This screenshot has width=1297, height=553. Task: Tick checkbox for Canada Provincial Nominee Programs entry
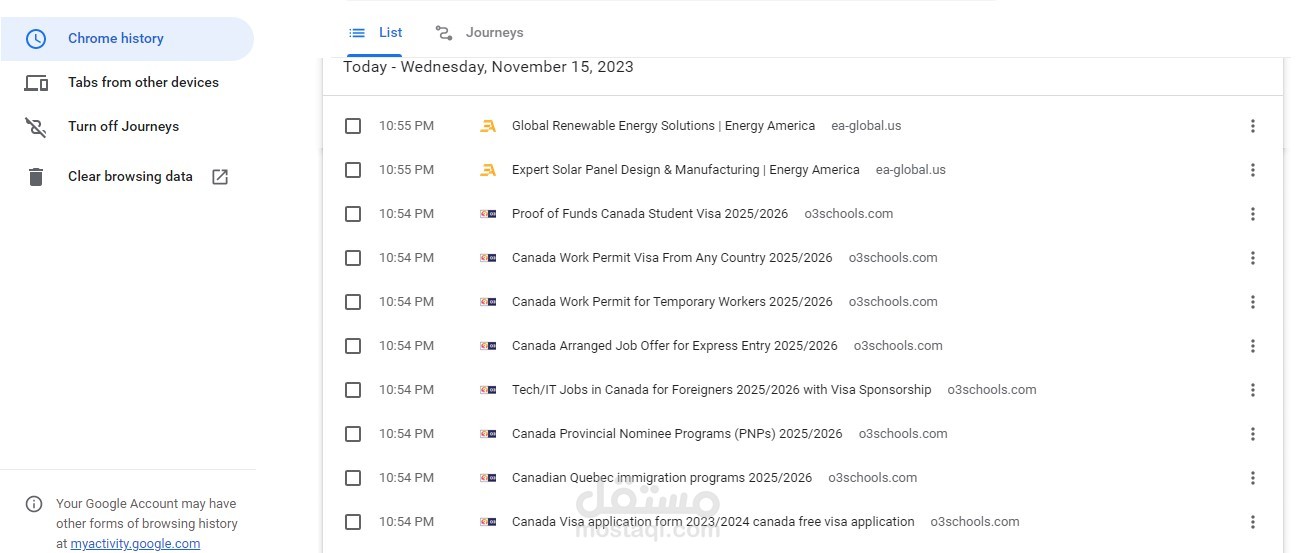[x=353, y=434]
